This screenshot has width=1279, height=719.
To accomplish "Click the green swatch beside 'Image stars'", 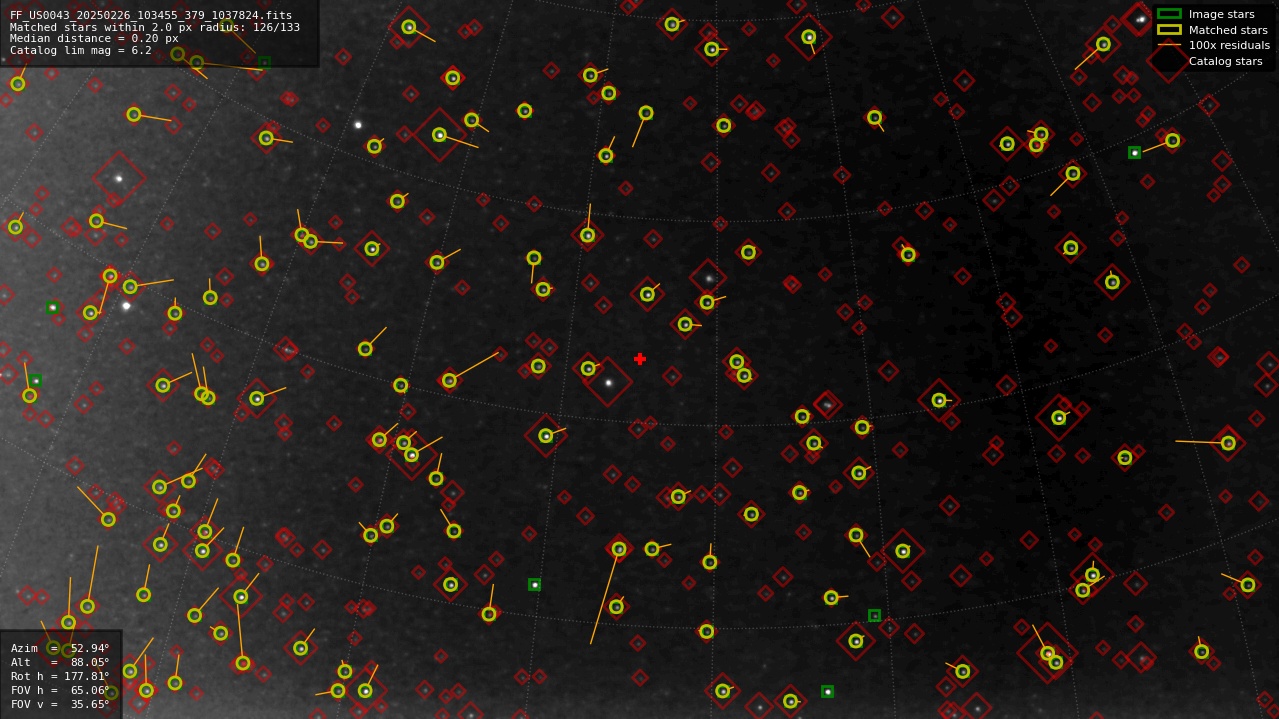I will [x=1169, y=14].
